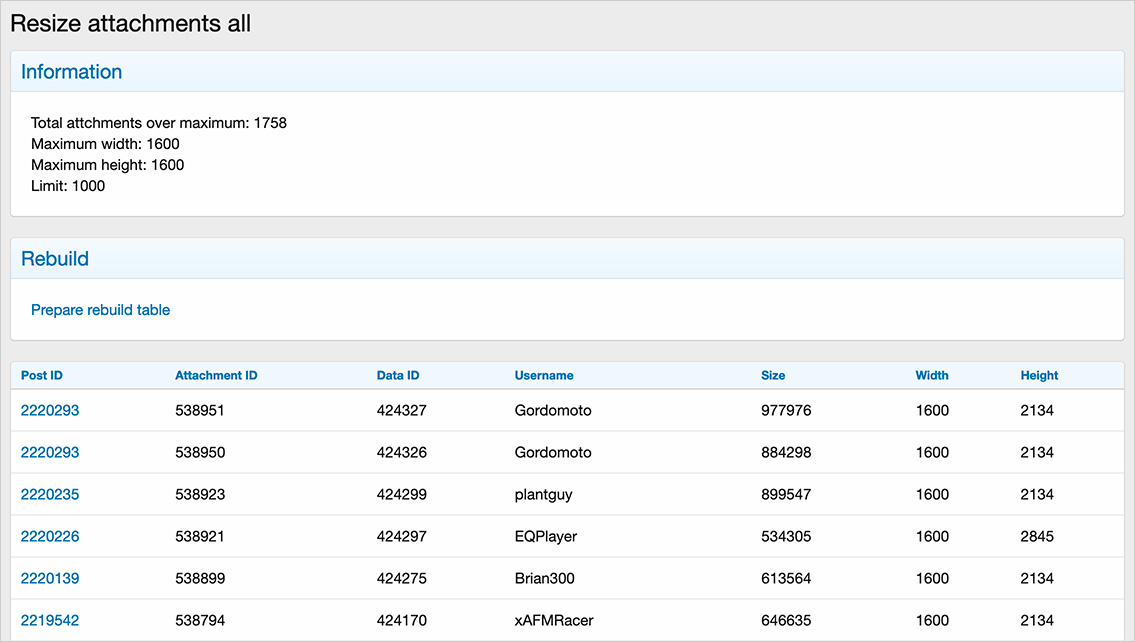Click the Height column header
The width and height of the screenshot is (1135, 642).
[x=1039, y=375]
